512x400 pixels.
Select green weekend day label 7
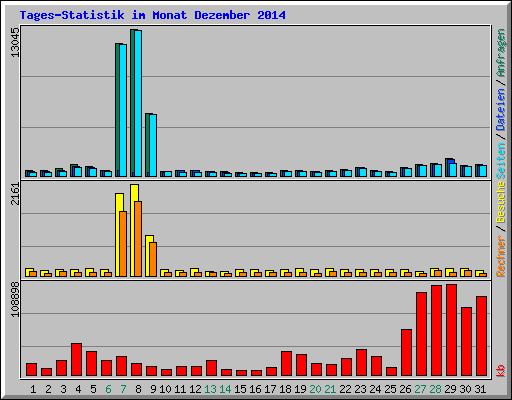pos(123,389)
